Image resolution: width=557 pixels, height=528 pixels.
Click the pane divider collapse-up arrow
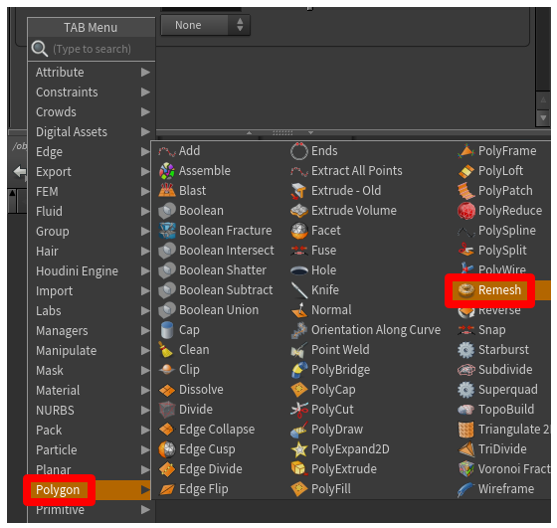point(249,133)
